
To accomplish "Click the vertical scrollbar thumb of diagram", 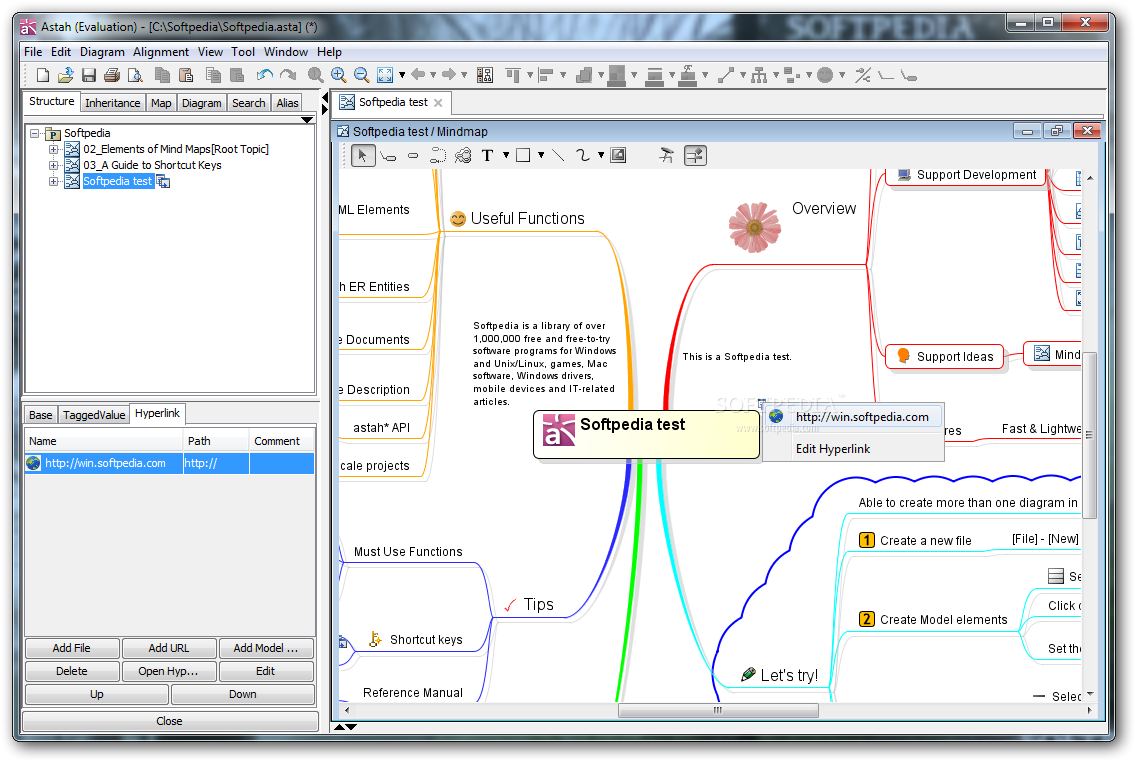I will pos(1090,435).
